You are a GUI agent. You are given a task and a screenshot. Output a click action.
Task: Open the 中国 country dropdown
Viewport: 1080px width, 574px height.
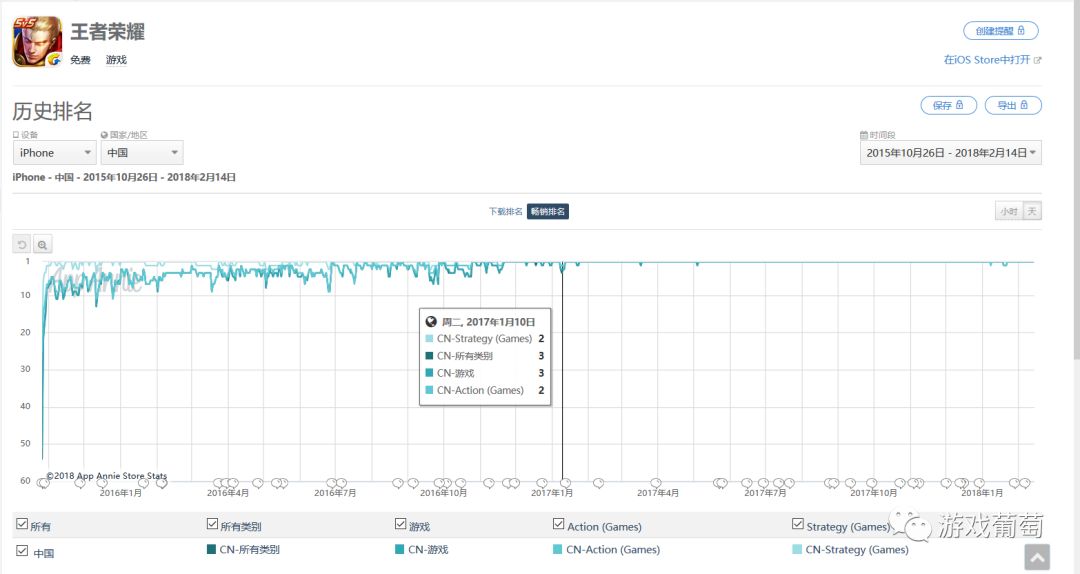coord(142,153)
